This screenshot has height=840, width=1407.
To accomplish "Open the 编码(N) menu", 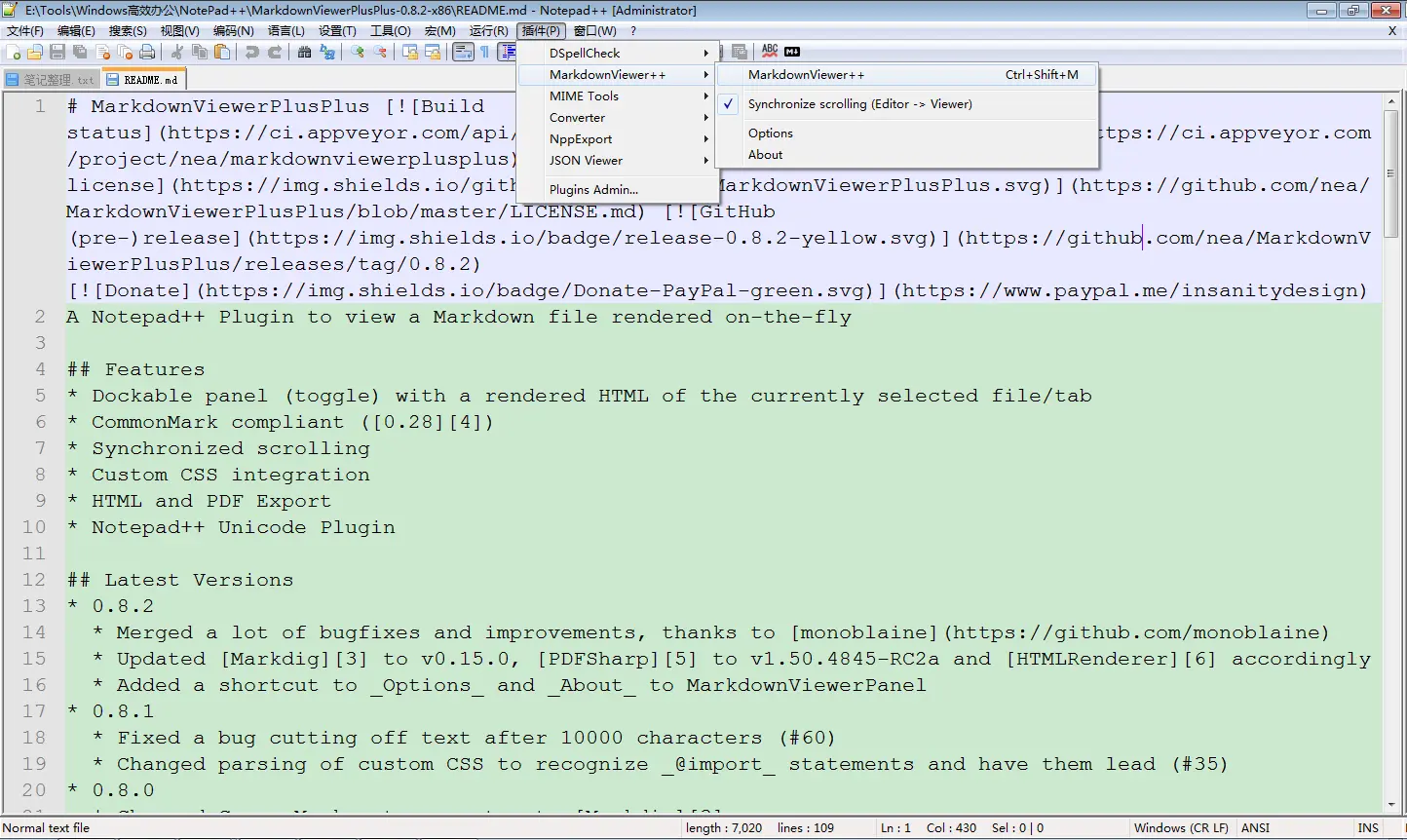I will 233,31.
